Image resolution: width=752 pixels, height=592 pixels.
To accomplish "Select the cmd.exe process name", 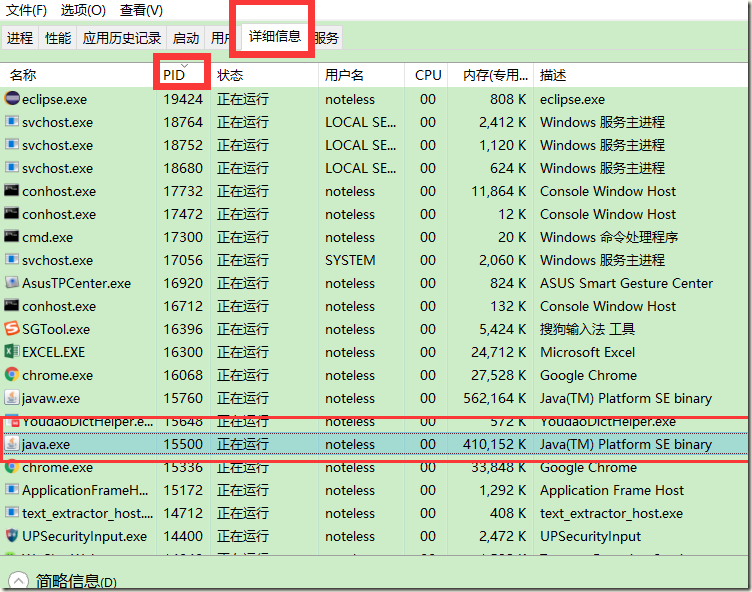I will point(47,237).
